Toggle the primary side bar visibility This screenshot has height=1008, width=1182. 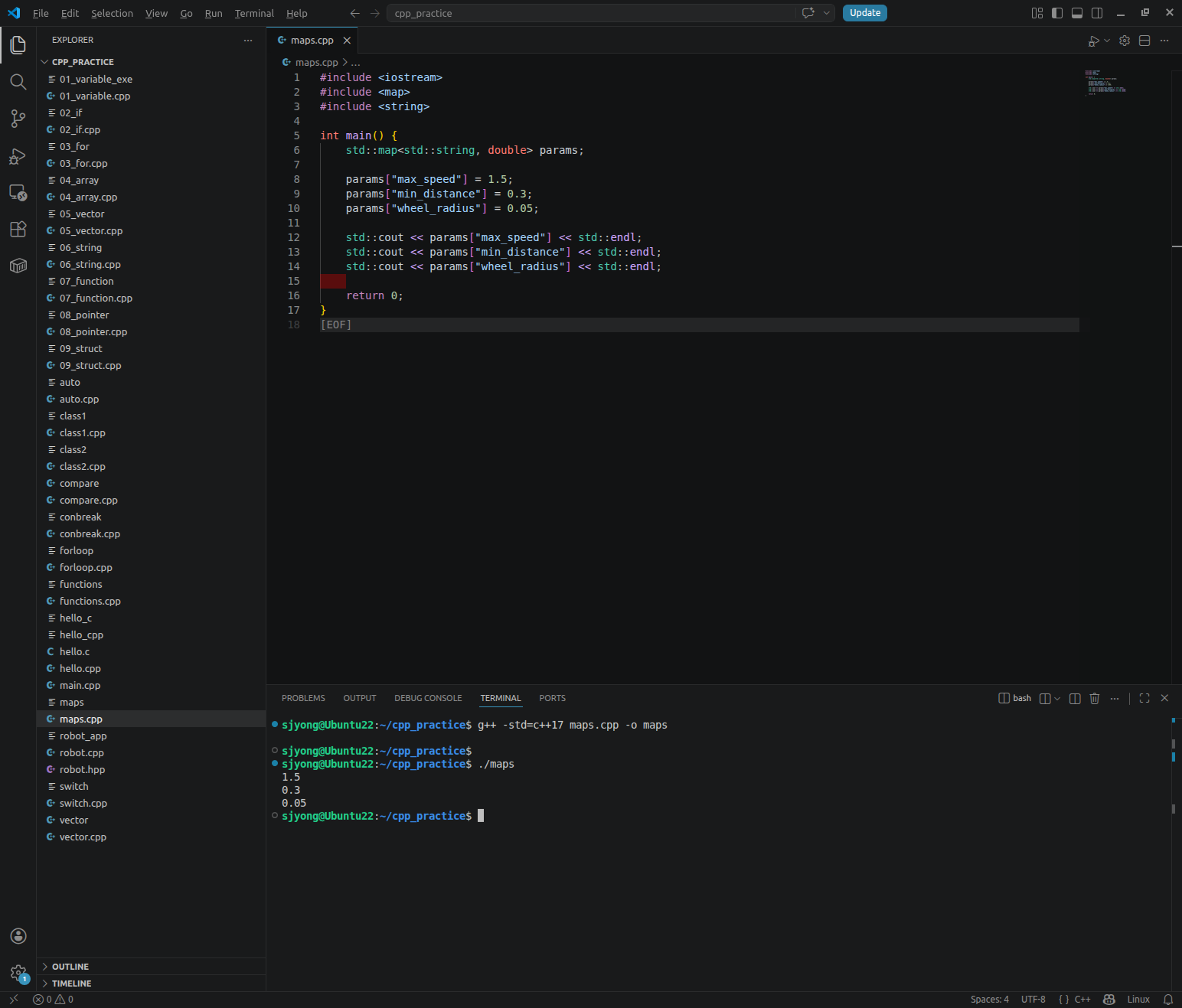coord(1057,13)
